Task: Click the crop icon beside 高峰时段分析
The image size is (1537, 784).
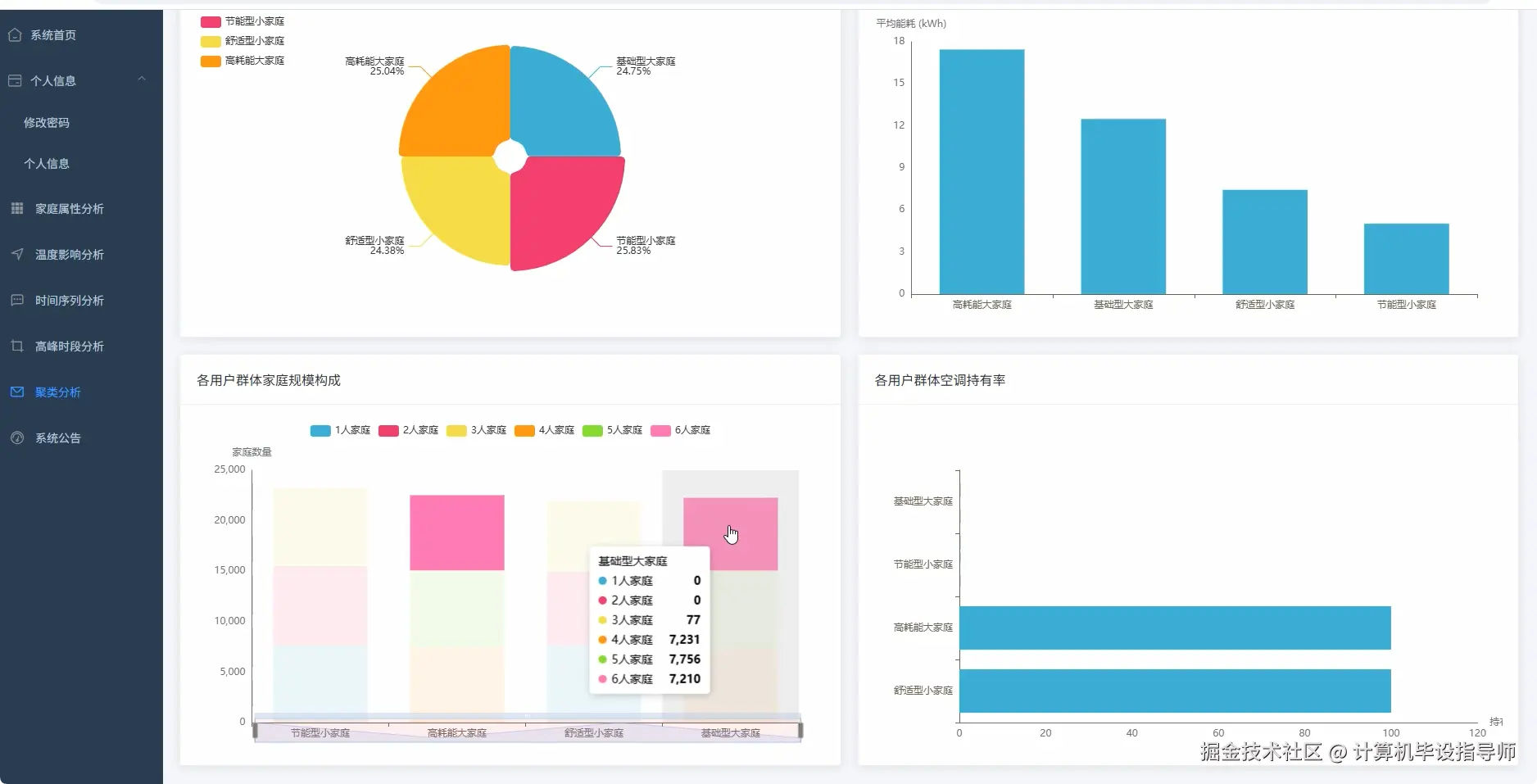Action: (17, 346)
